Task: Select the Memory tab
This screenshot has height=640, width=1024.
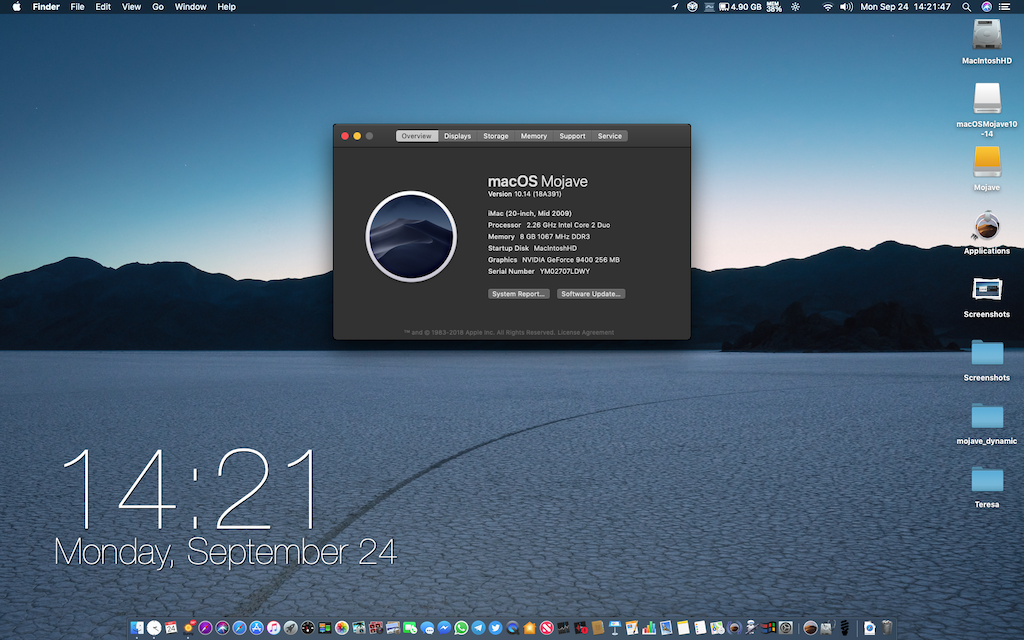Action: point(534,136)
